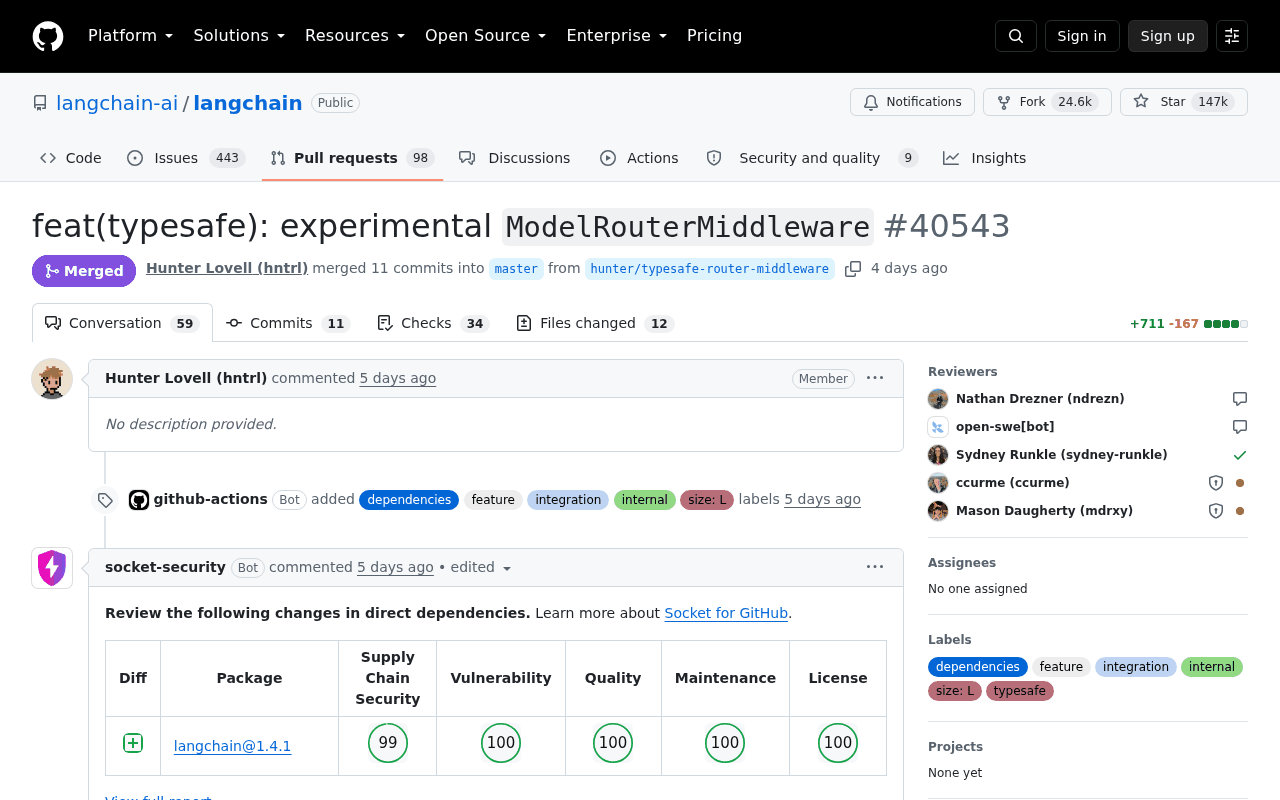Fork the langchain repository

[1047, 102]
